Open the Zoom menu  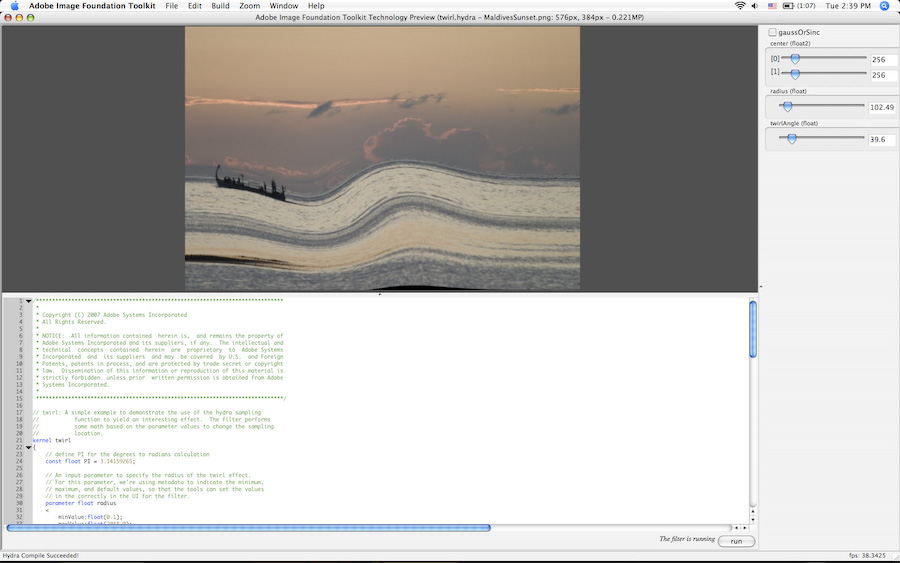pyautogui.click(x=249, y=6)
